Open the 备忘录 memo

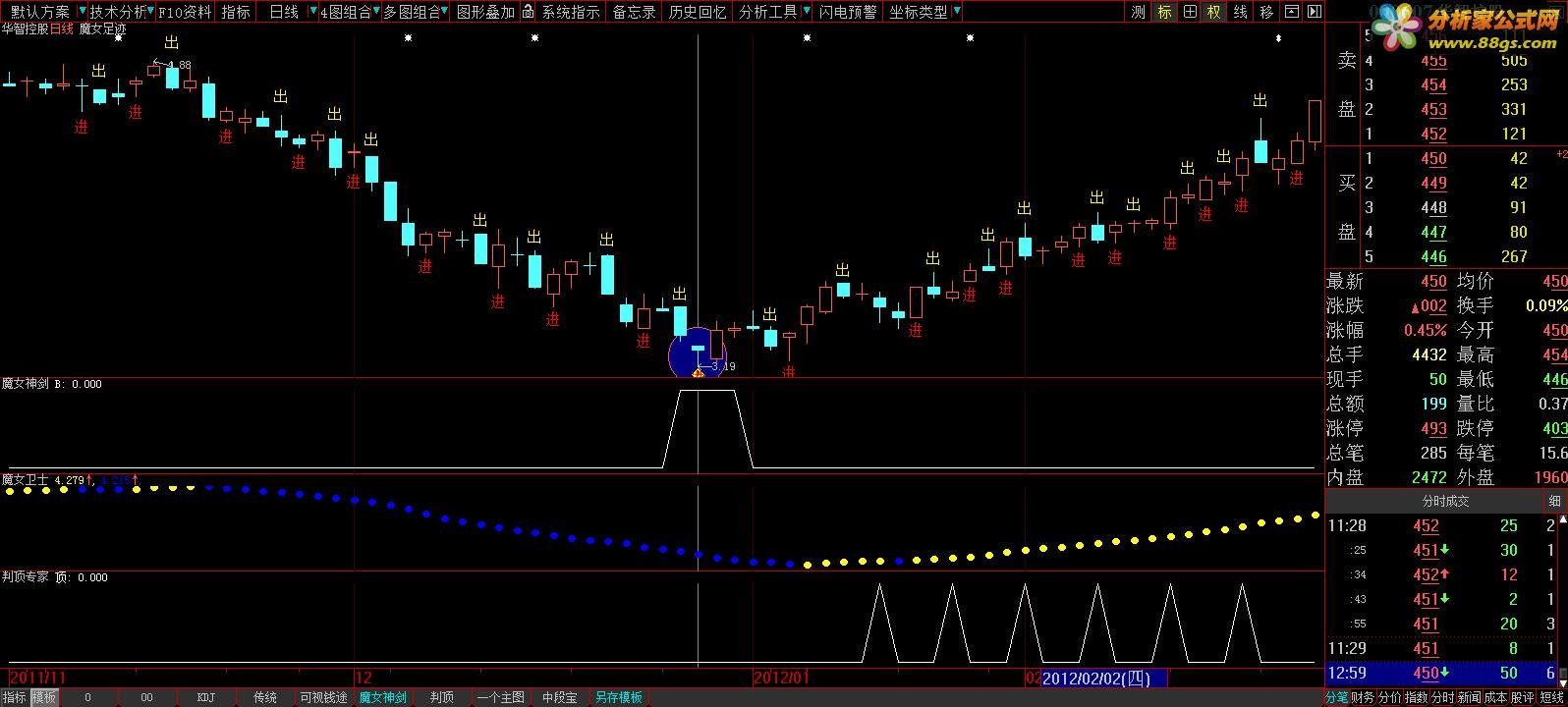click(x=634, y=12)
